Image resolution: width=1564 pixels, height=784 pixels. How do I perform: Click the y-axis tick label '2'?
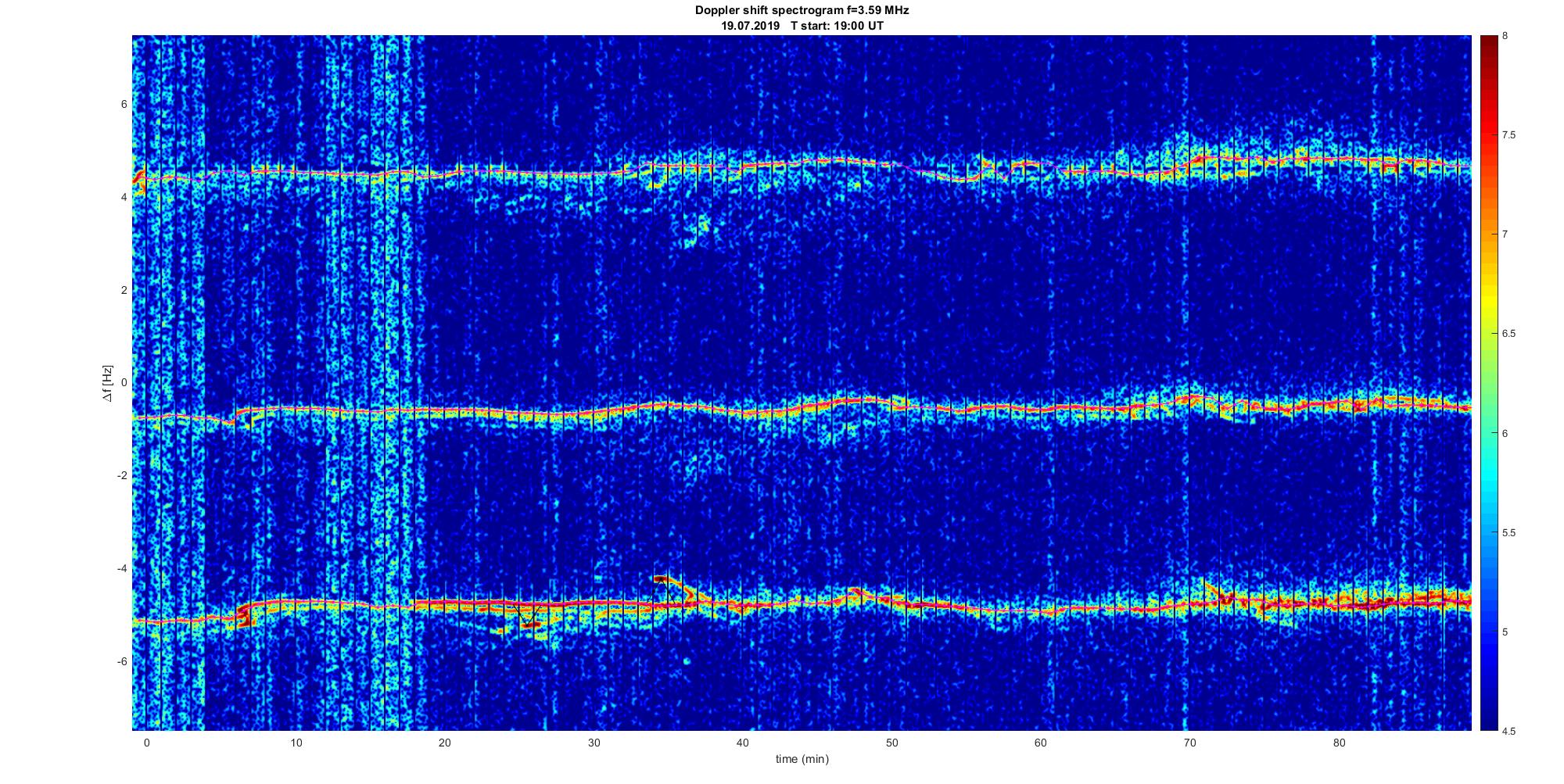click(x=124, y=290)
